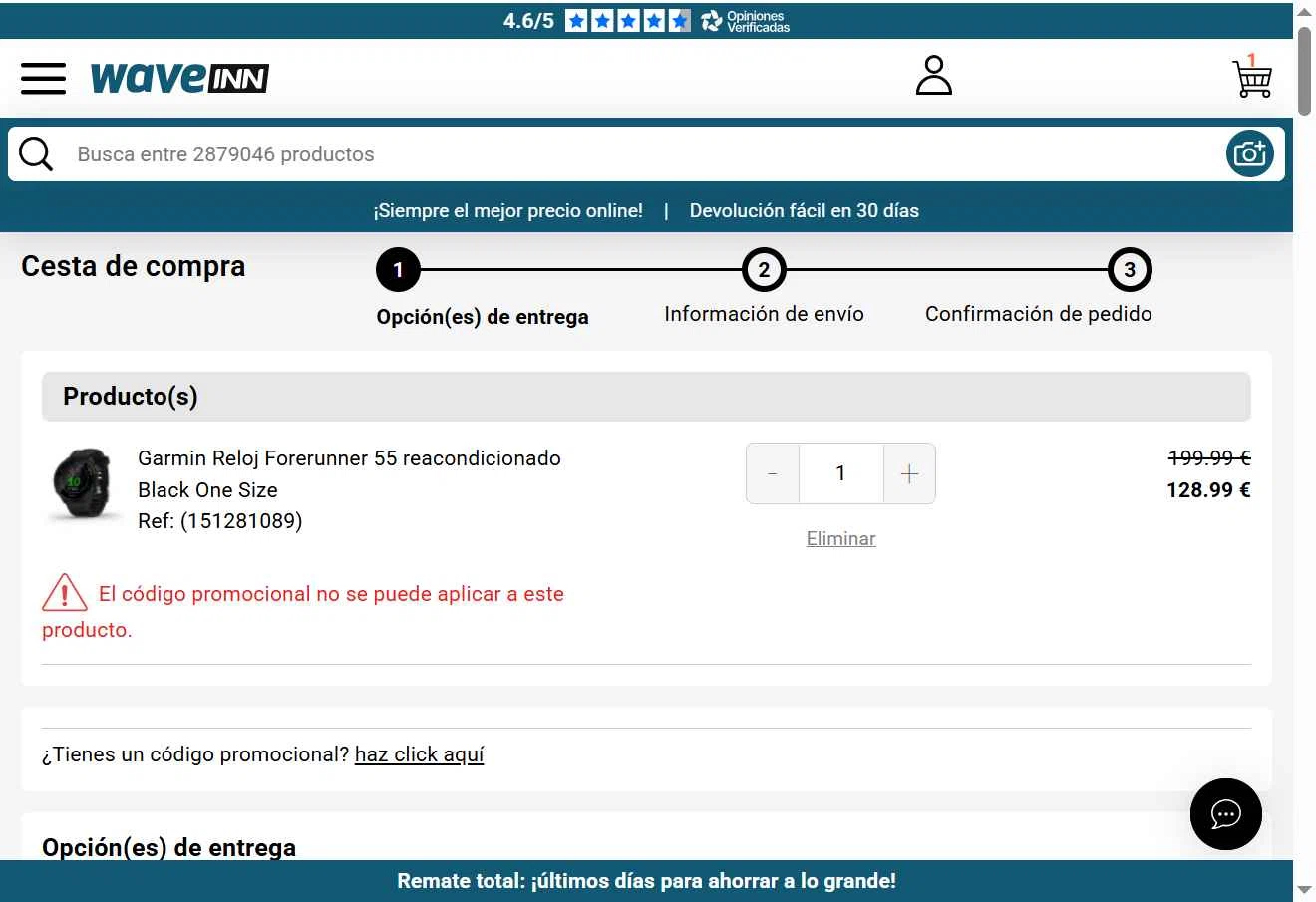The image size is (1316, 902).
Task: Click the page scrollbar up arrow
Action: 1304,12
